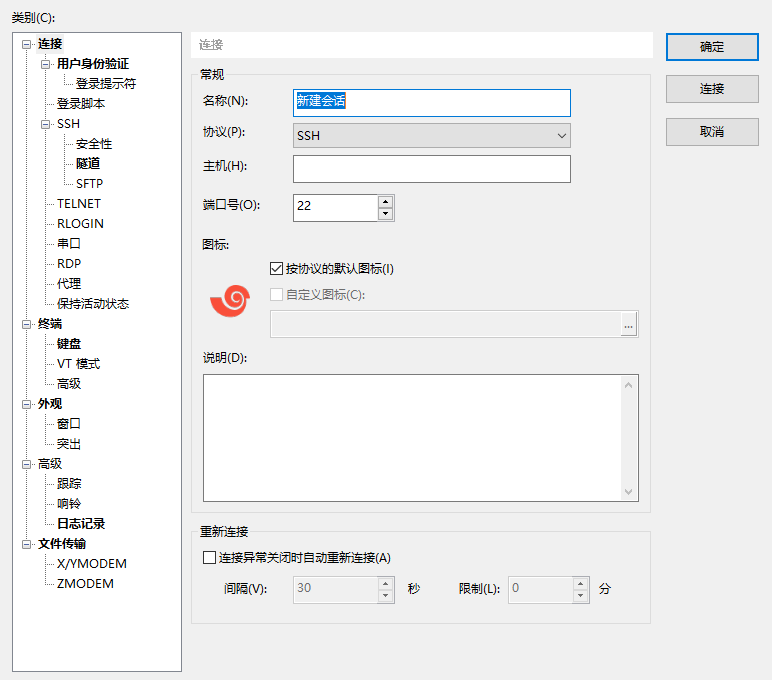Select 日志记录 under 高级
The width and height of the screenshot is (772, 680).
point(81,524)
